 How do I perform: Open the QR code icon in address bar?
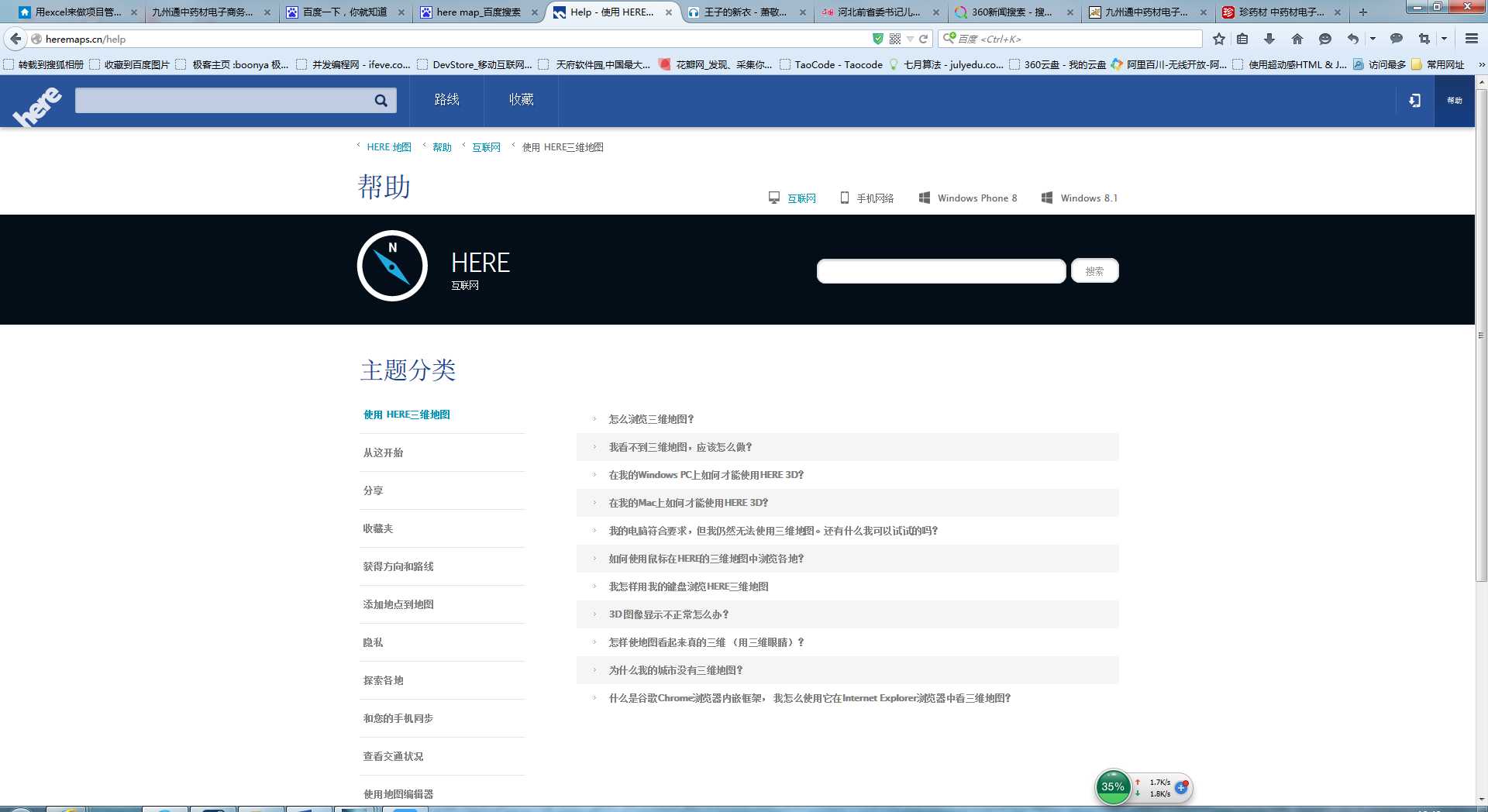coord(895,39)
